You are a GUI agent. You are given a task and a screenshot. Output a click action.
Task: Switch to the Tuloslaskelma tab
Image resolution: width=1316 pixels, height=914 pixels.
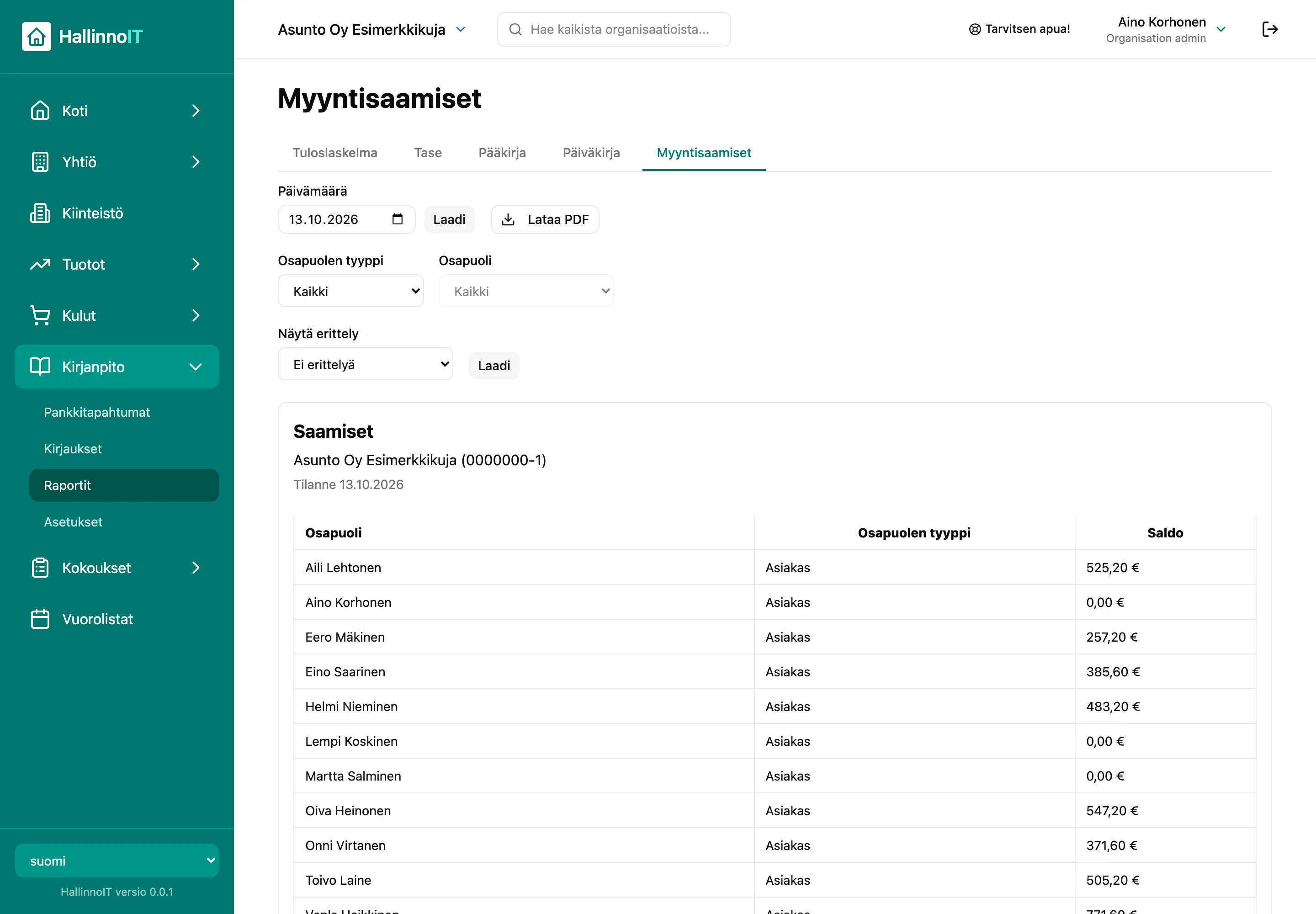tap(335, 153)
